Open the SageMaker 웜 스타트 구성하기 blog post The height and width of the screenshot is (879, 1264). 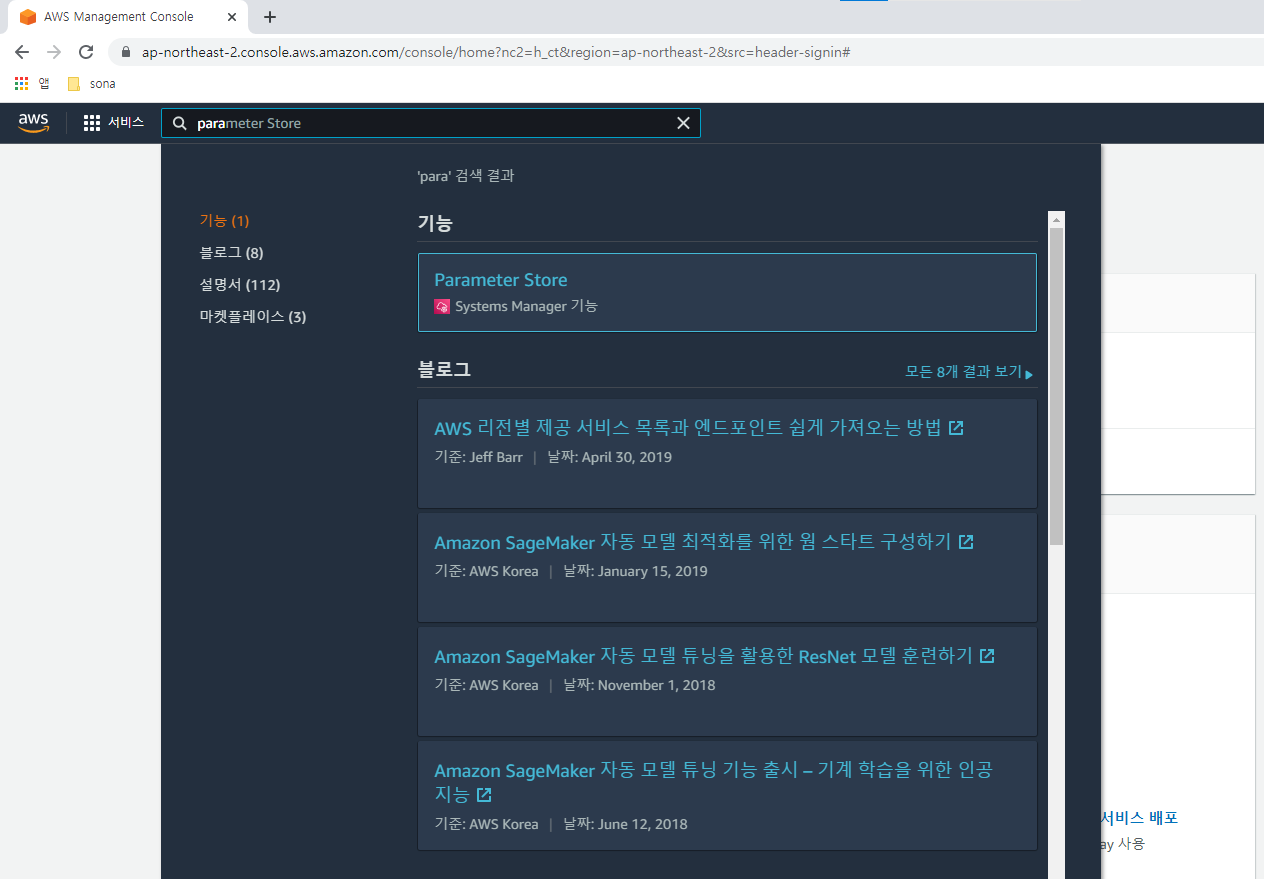[x=693, y=542]
